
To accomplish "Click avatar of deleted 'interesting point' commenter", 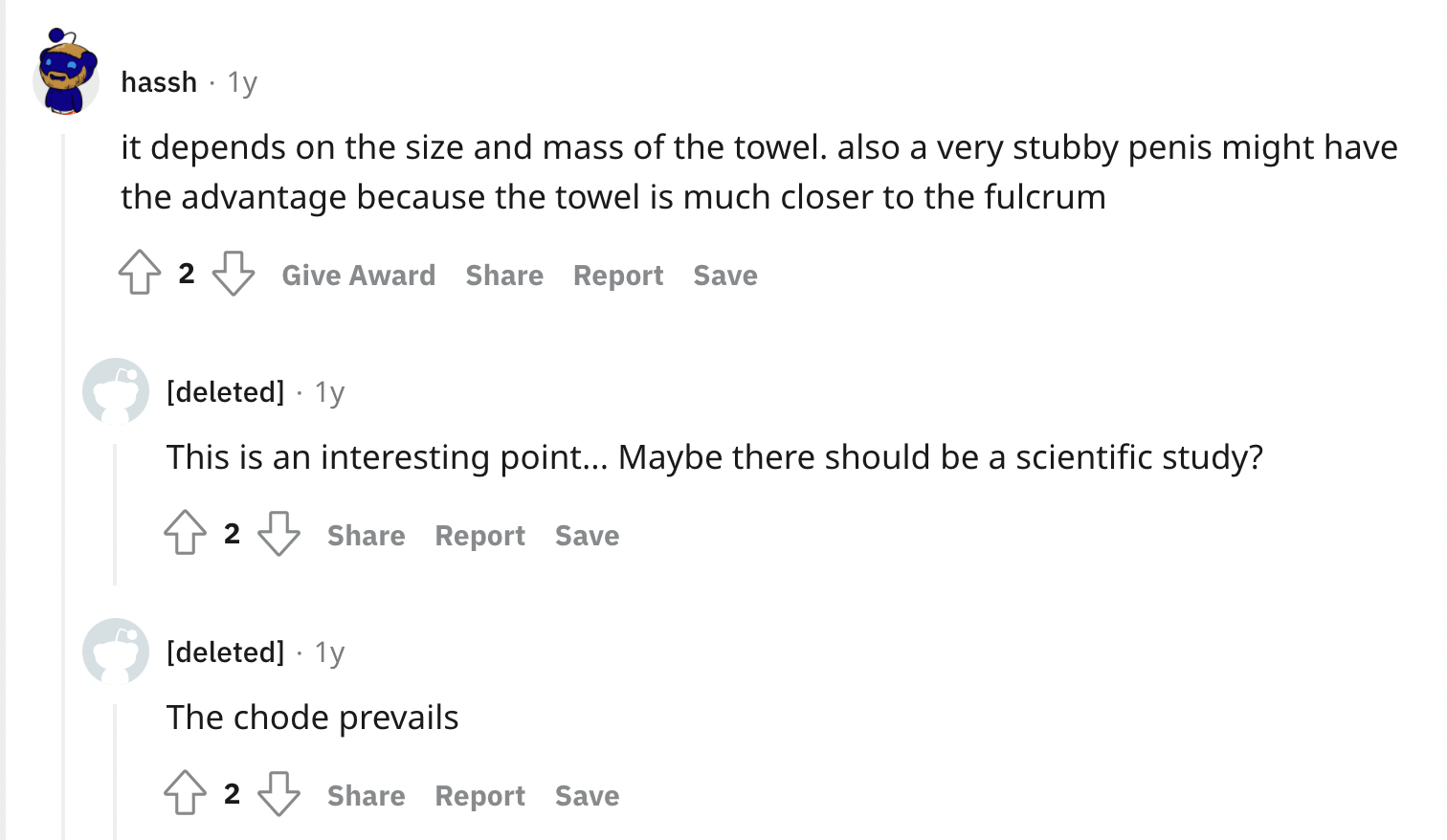I will [116, 390].
